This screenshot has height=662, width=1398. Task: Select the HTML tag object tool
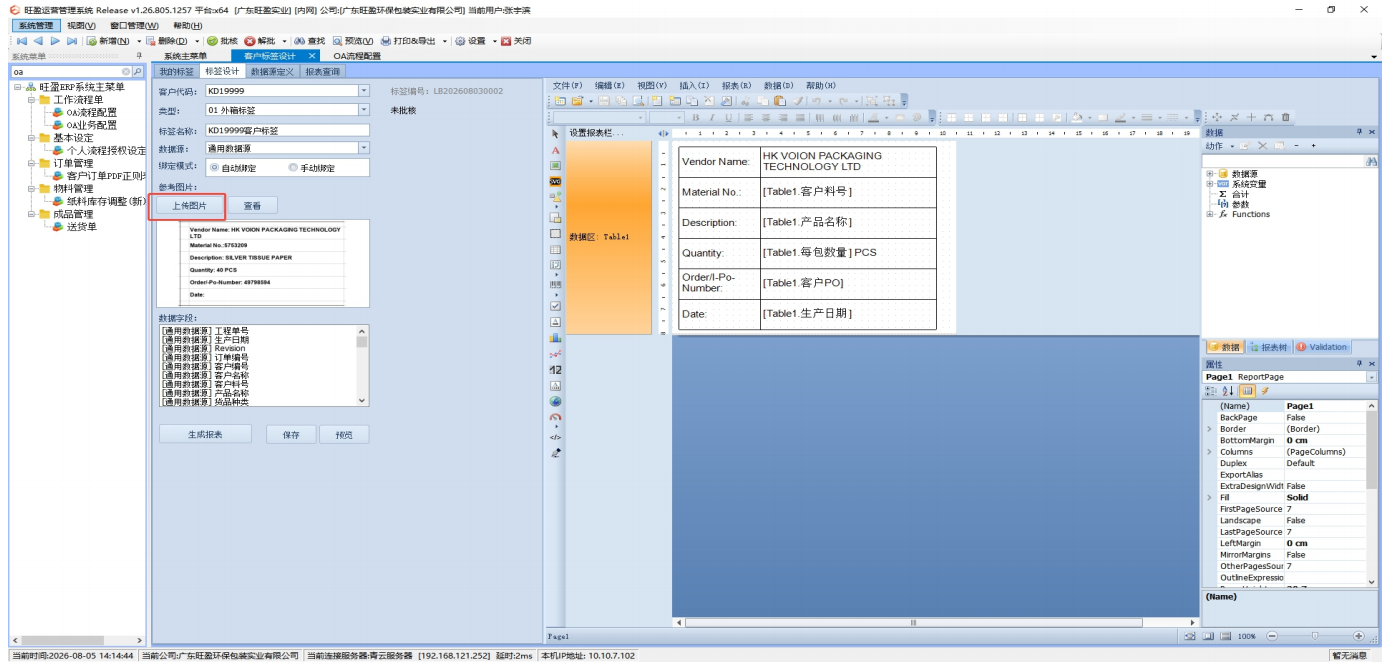[556, 437]
